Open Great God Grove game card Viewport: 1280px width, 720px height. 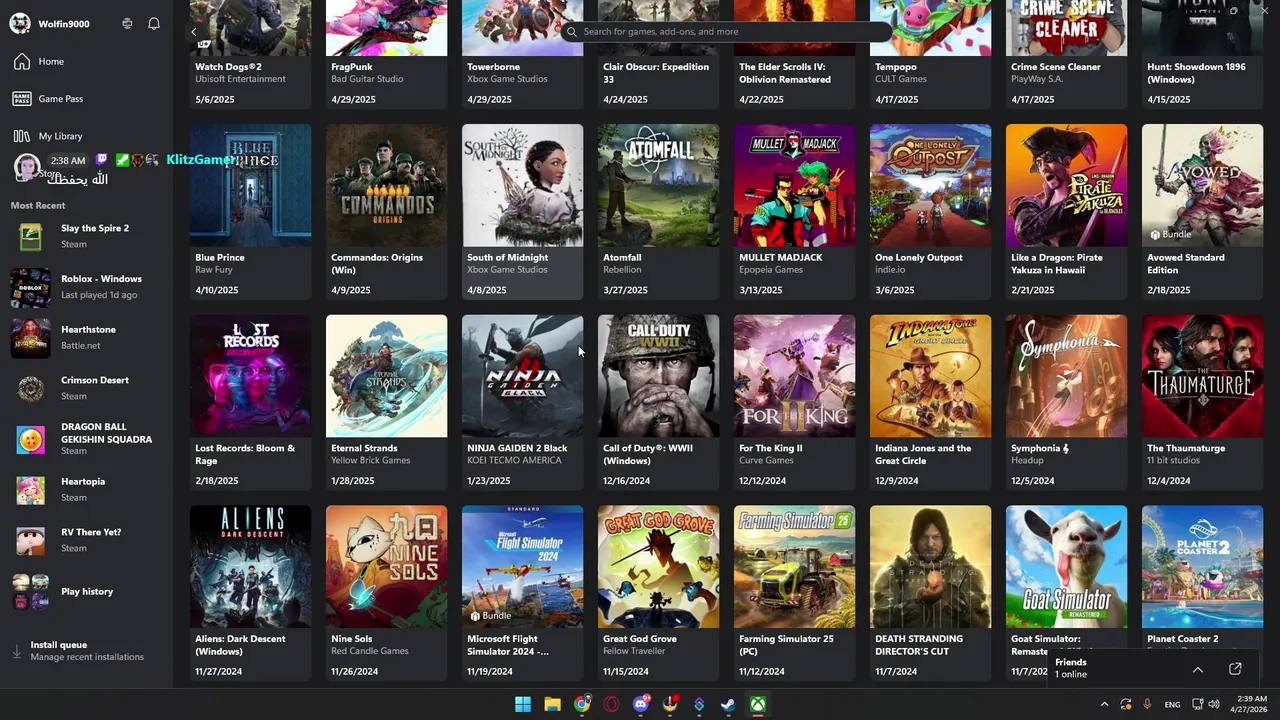click(658, 593)
